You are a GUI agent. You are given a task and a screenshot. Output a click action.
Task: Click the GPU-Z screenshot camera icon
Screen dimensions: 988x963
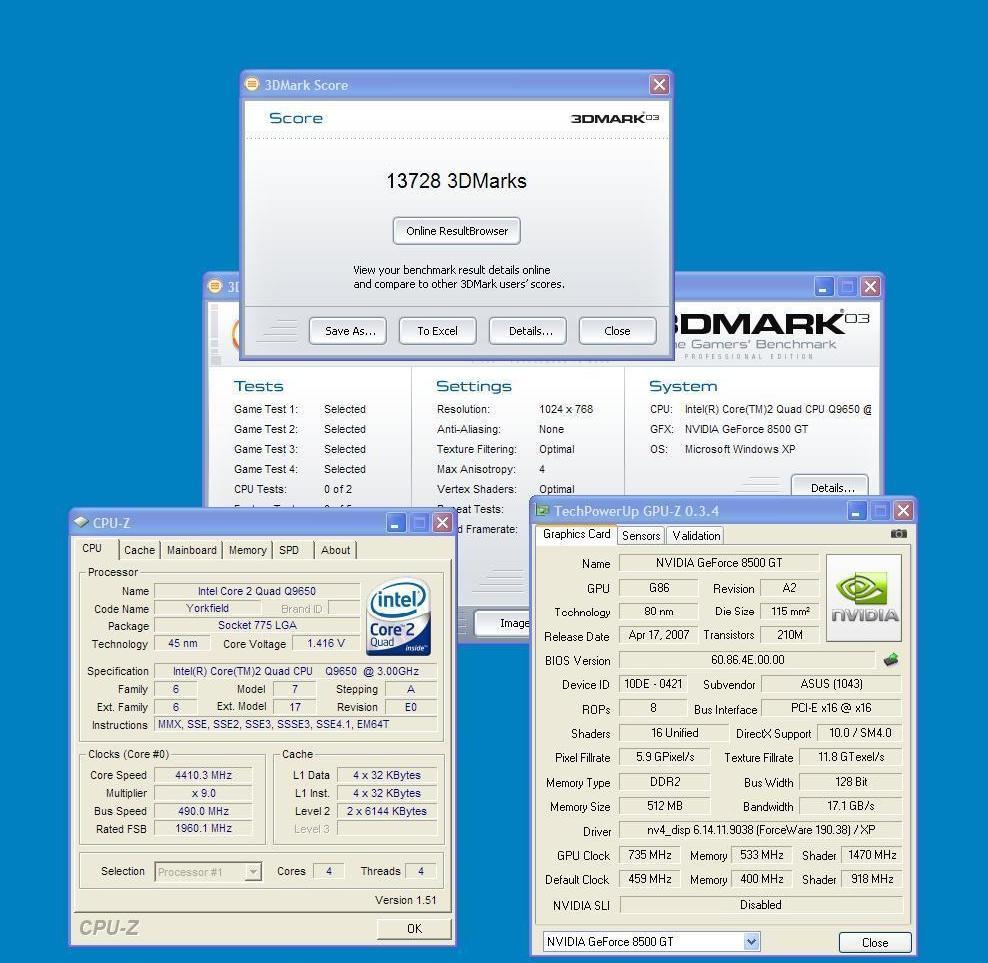click(899, 534)
